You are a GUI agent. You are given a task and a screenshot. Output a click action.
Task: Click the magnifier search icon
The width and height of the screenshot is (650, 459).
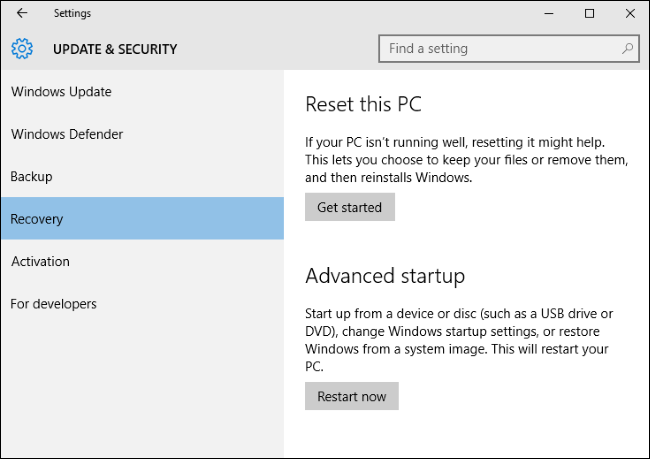pyautogui.click(x=628, y=49)
